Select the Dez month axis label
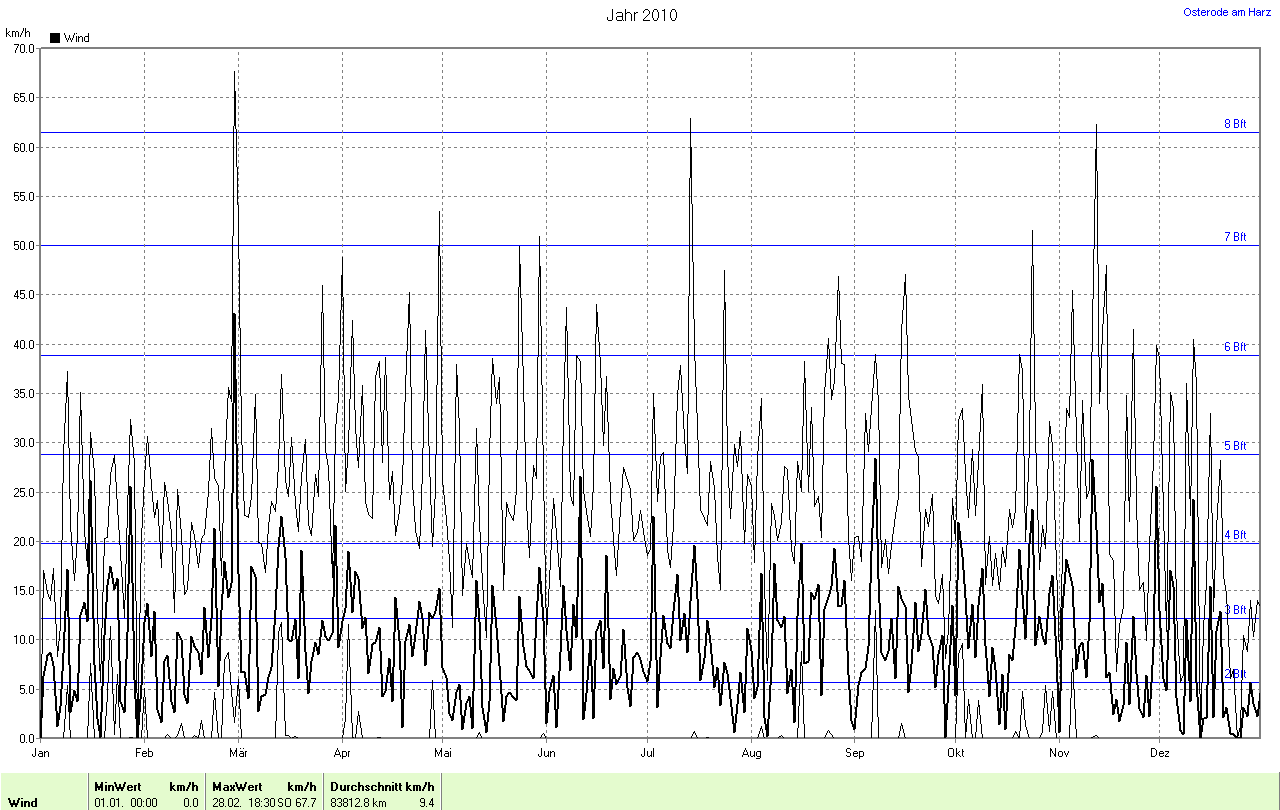This screenshot has height=810, width=1280. pos(1160,753)
